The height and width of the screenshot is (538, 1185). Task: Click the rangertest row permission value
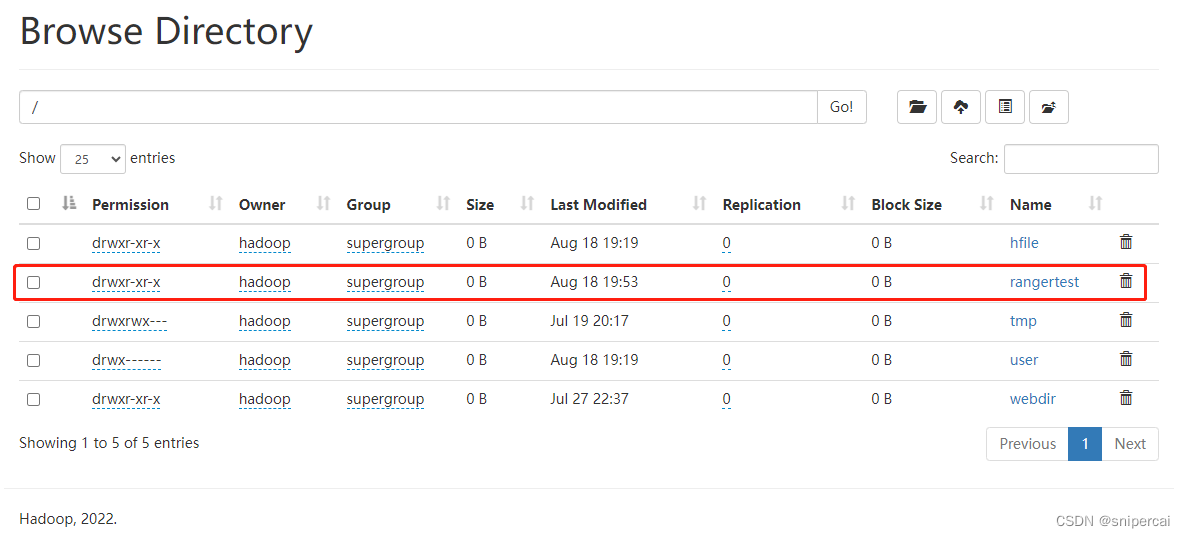point(126,283)
